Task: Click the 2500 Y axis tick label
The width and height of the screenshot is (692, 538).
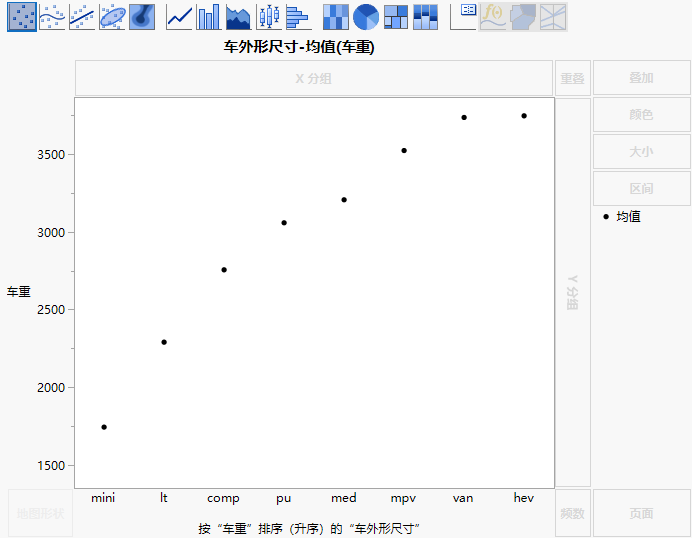Action: coord(51,310)
